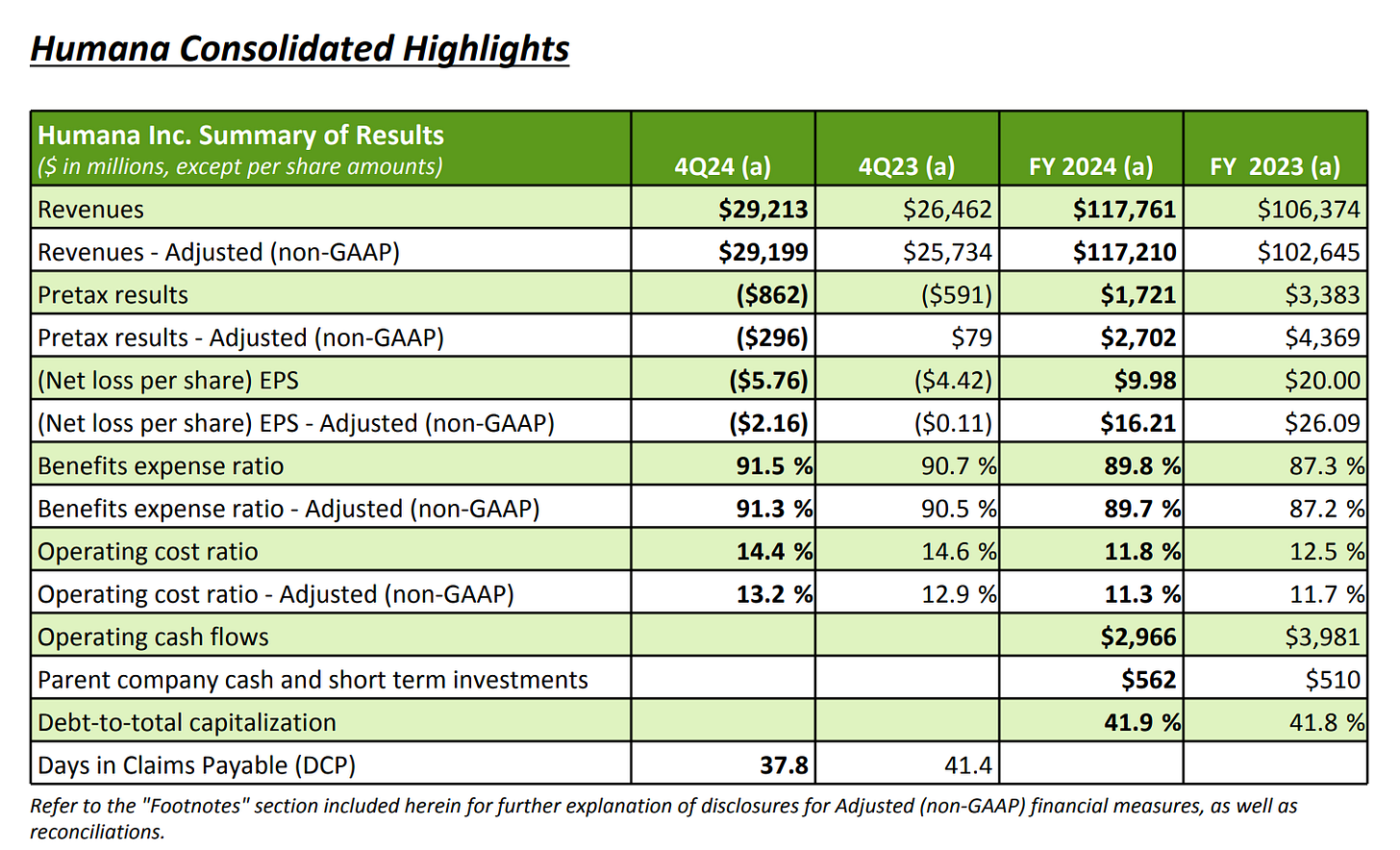Screen dimensions: 1400x850
Task: Select 'Pretax results - Adjusted (non-GAAP)' label
Action: (240, 337)
